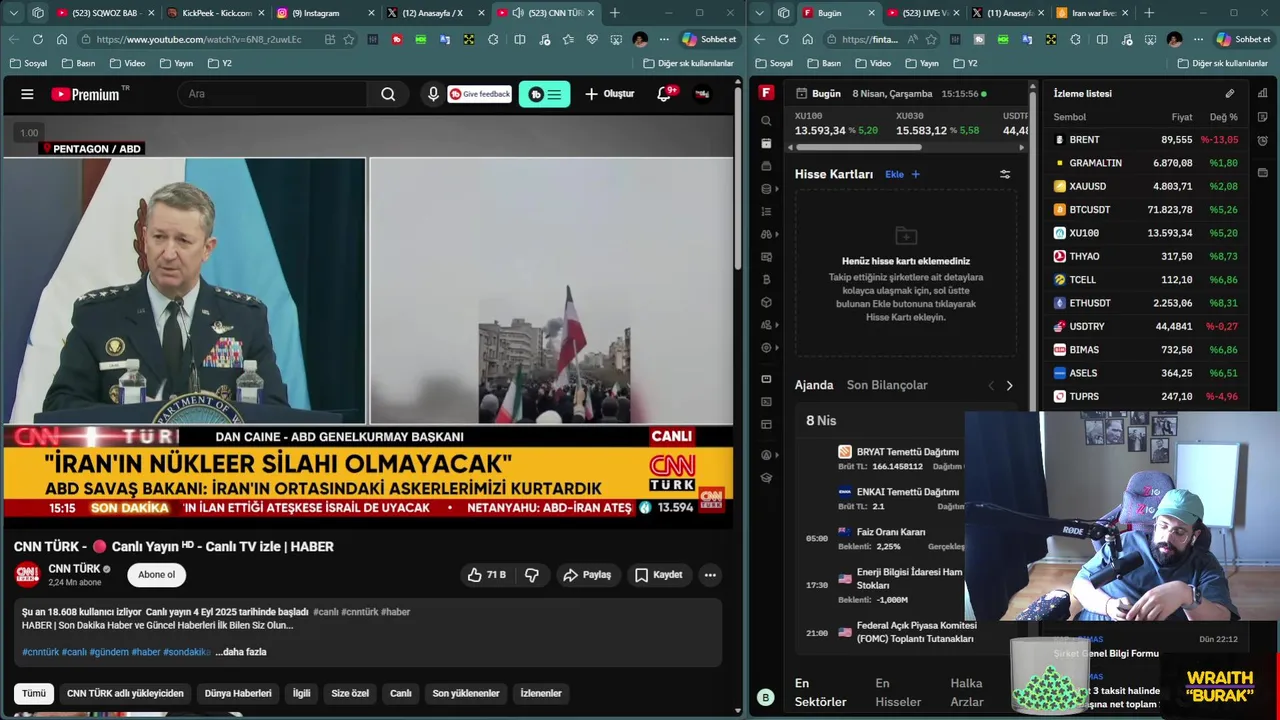Screen dimensions: 1280x720
Task: Open Fintables search in left sidebar
Action: [766, 120]
